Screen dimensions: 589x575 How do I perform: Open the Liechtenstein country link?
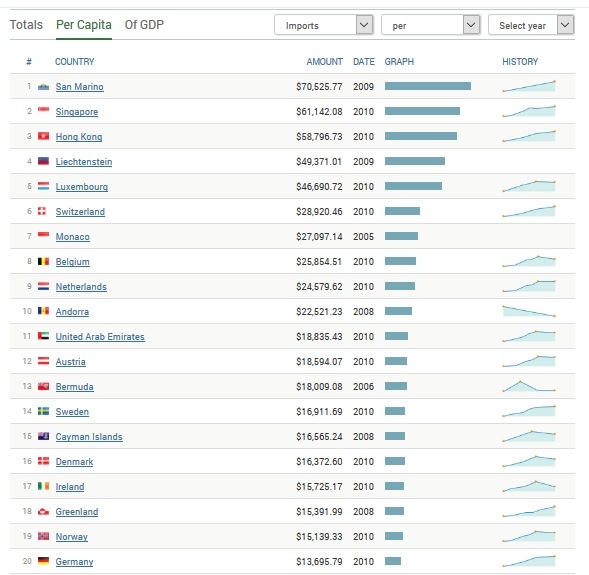point(84,161)
